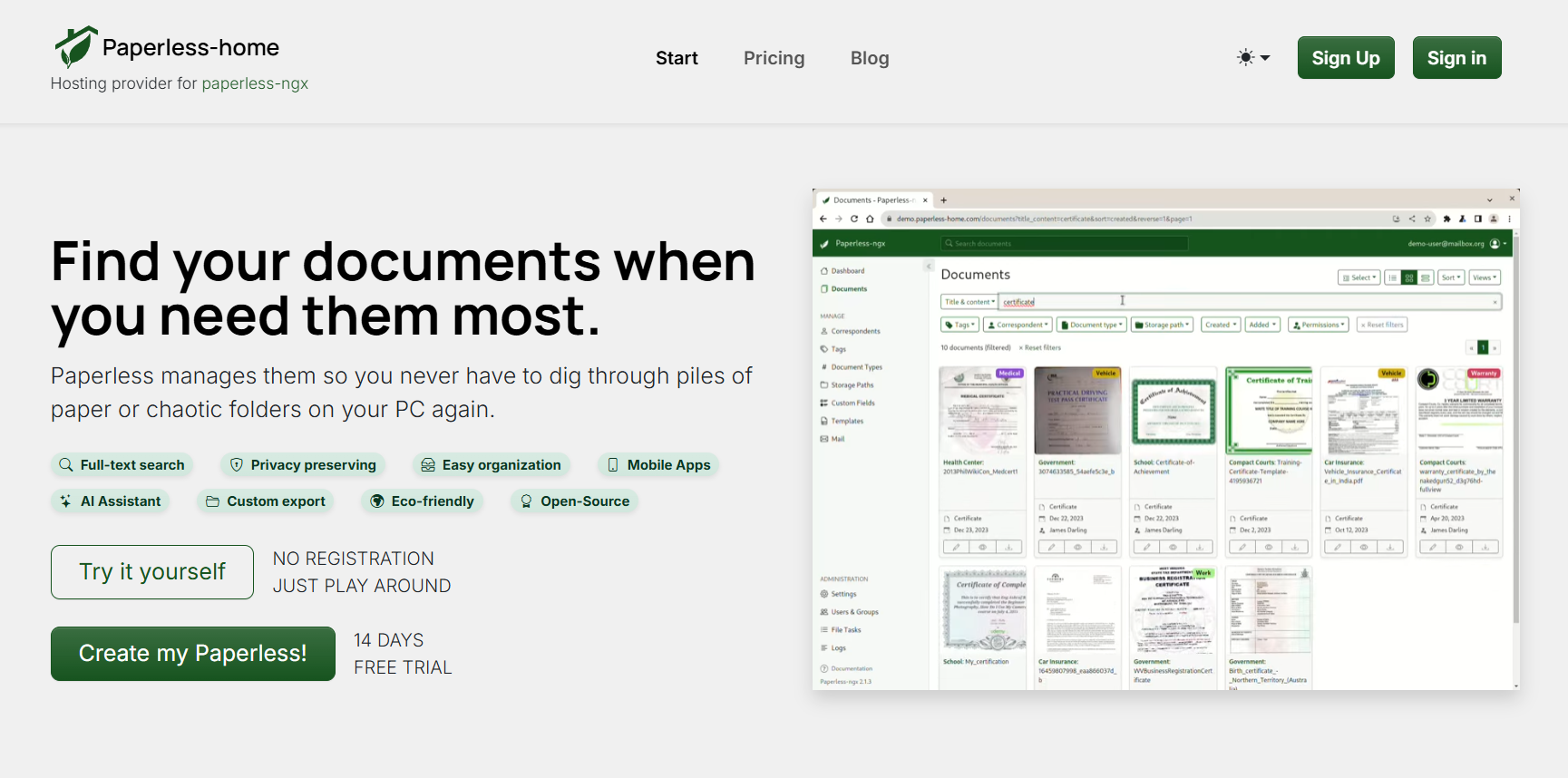Click the Search documents field in green bar
Viewport: 1568px width, 778px height.
pos(1064,244)
